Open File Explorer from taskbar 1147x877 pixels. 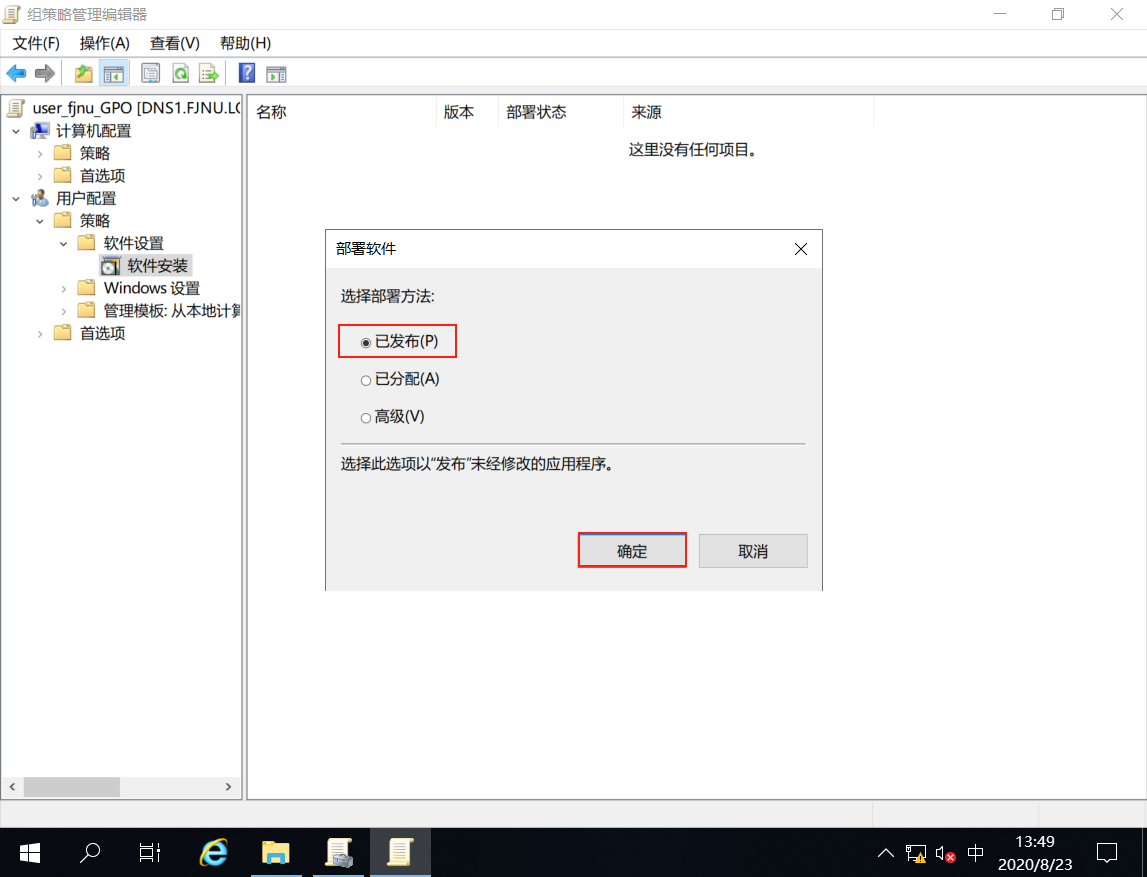(276, 853)
